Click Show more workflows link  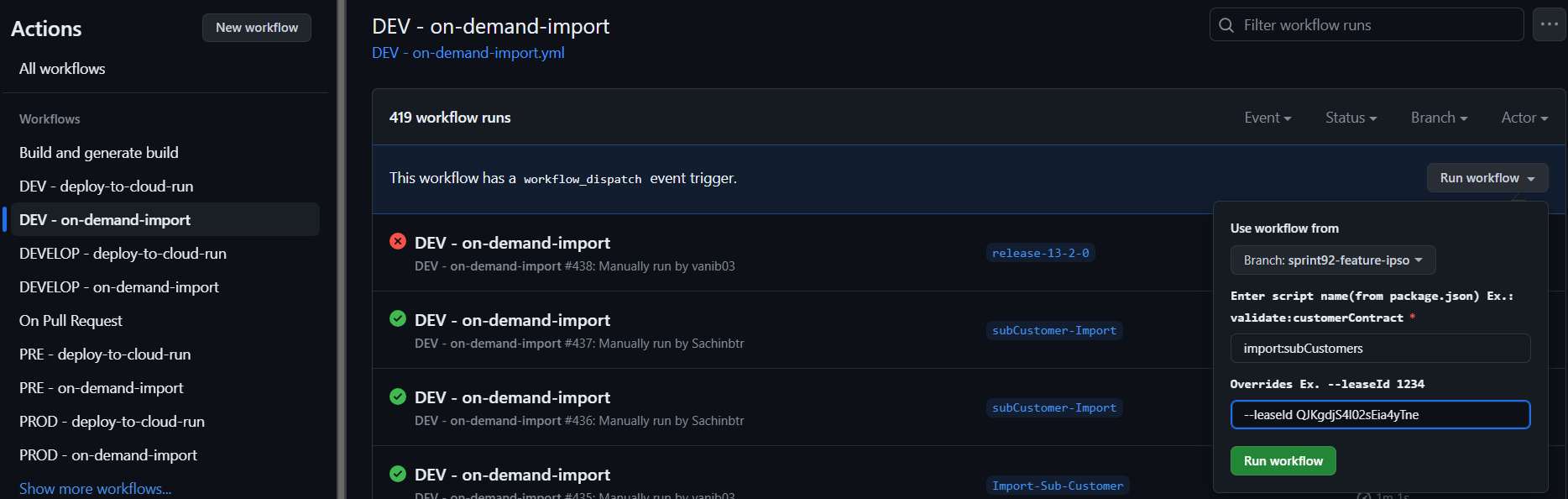[x=96, y=488]
